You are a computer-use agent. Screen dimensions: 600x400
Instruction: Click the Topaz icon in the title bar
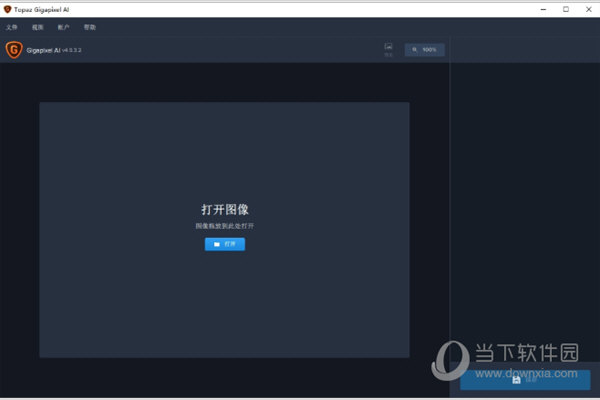click(x=7, y=9)
